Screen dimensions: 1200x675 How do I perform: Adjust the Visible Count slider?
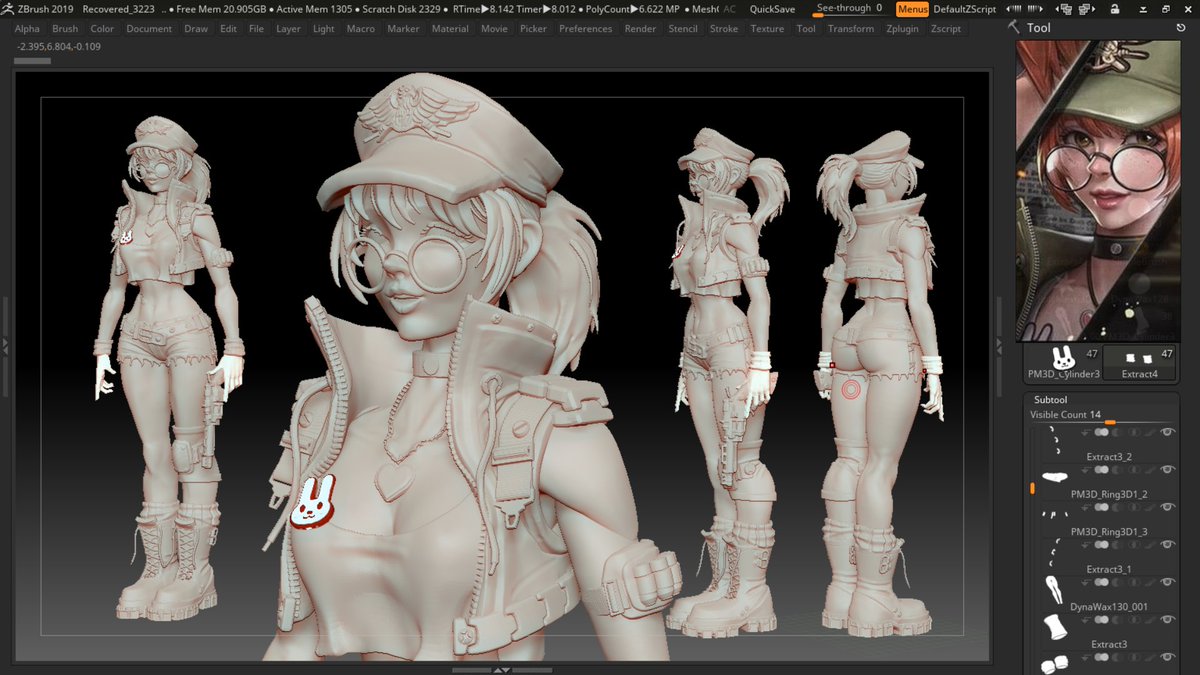tap(1102, 416)
